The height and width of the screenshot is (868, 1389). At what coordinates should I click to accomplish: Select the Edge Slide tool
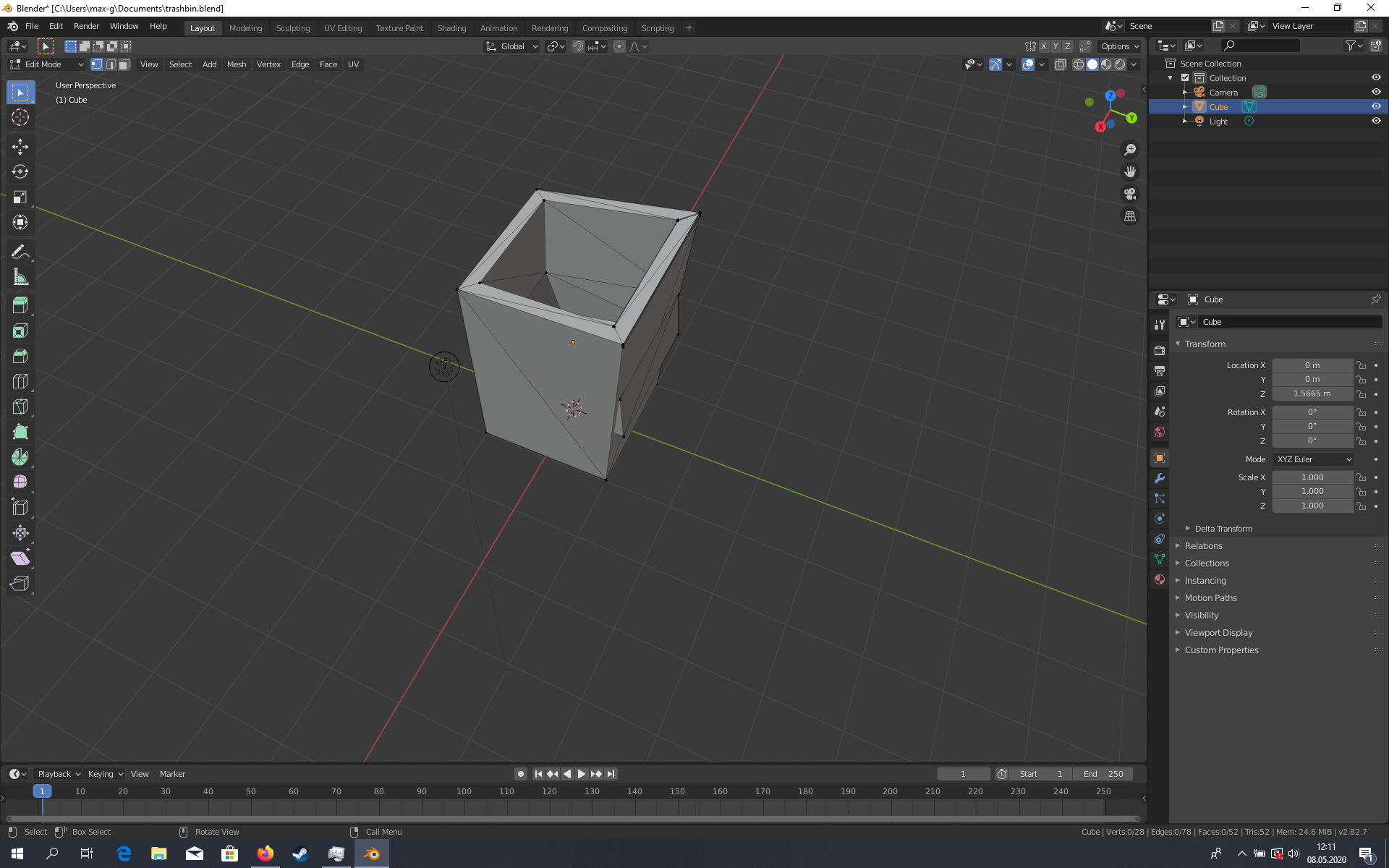20,507
